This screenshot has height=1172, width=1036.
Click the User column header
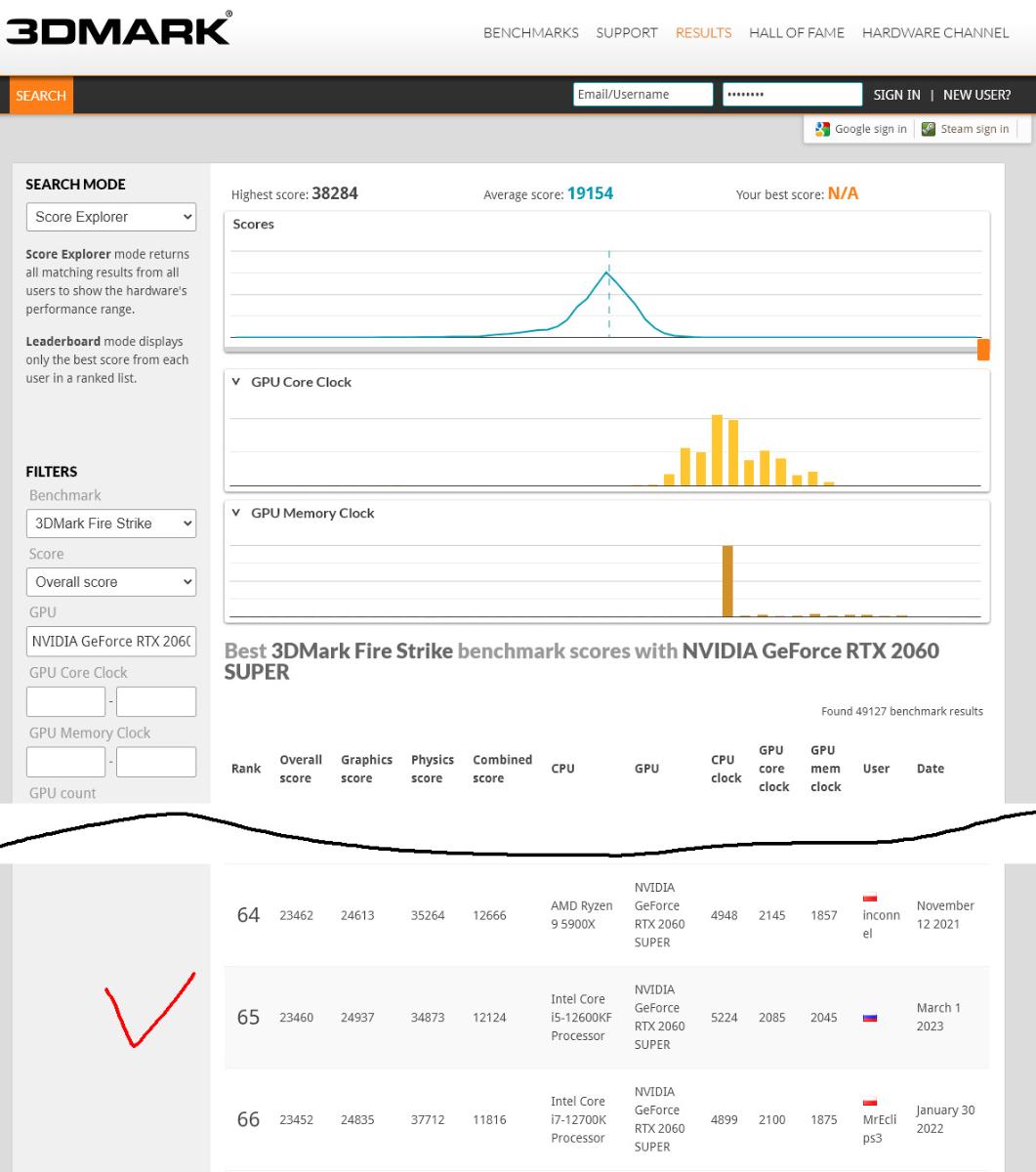(x=876, y=769)
